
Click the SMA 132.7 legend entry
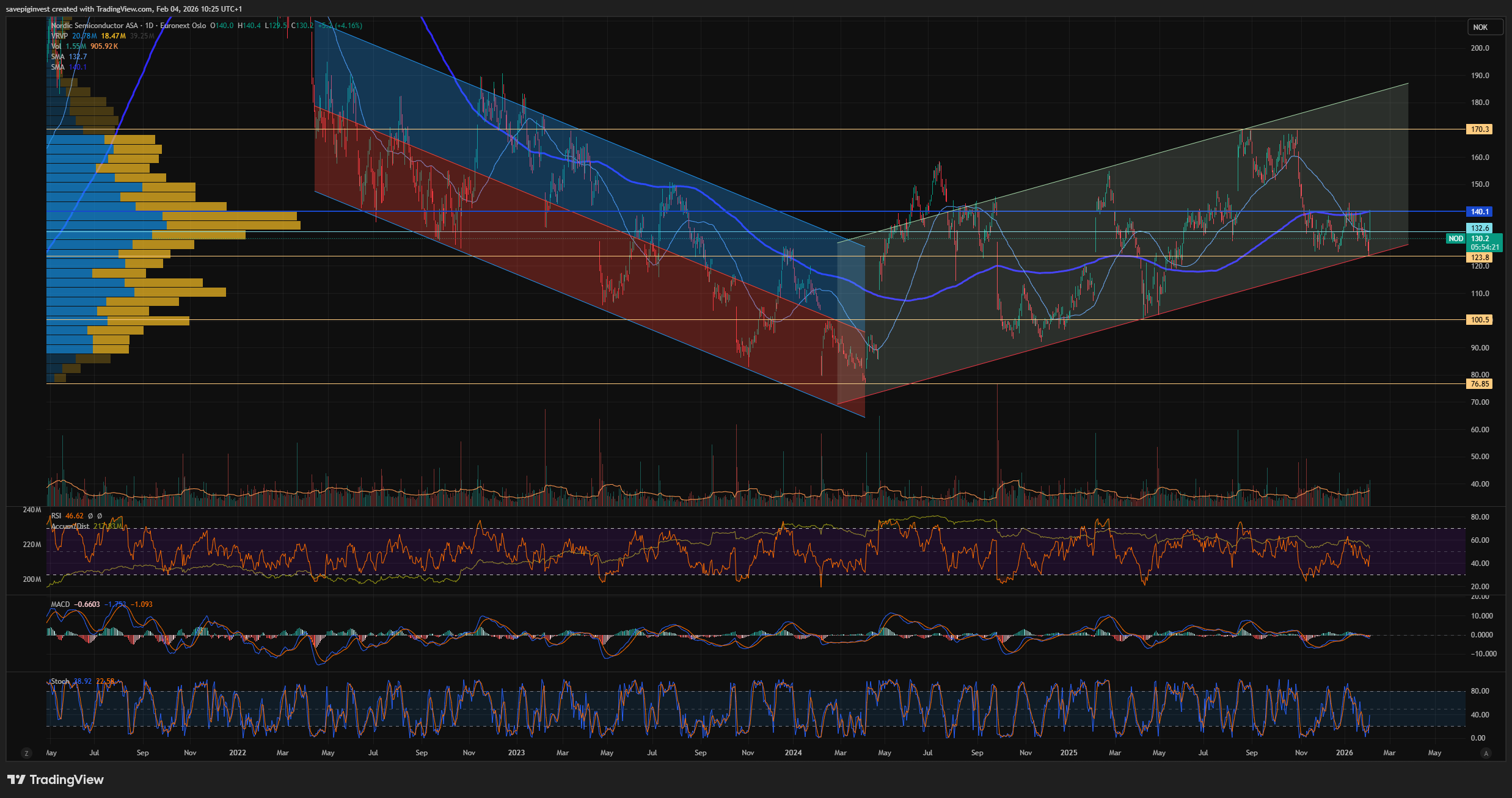[57, 57]
